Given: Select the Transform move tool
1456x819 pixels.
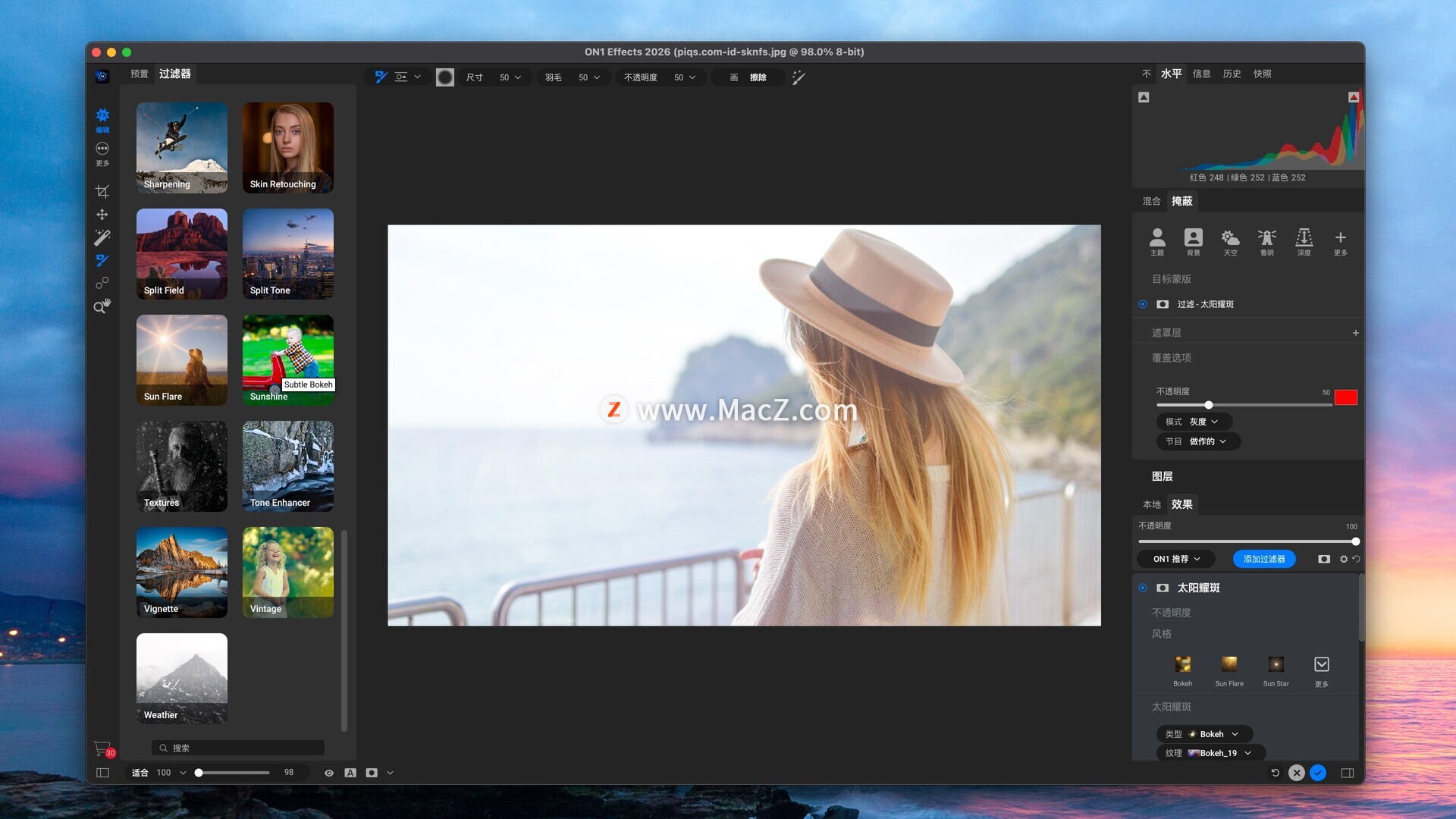Looking at the screenshot, I should point(102,215).
